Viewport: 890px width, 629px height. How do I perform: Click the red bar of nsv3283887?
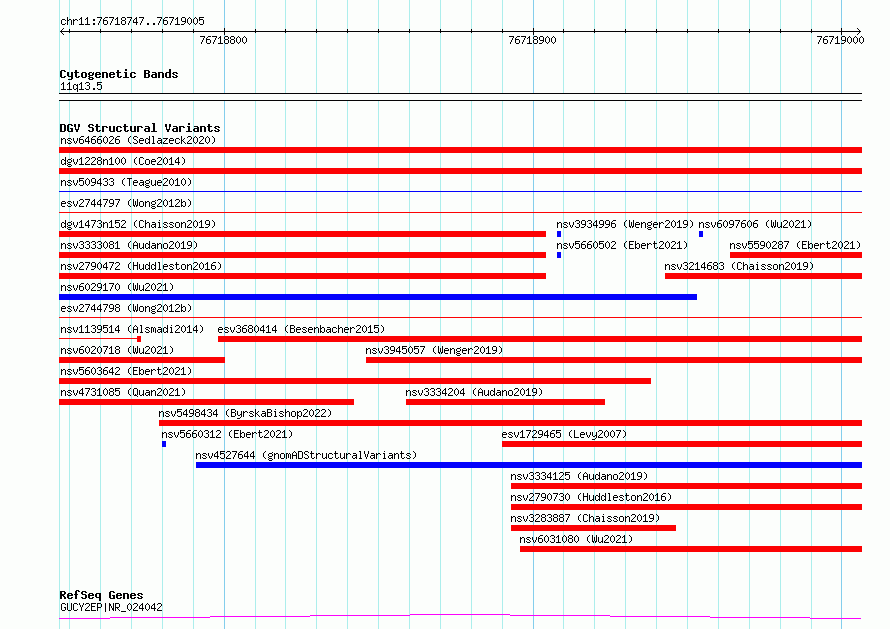pos(593,528)
